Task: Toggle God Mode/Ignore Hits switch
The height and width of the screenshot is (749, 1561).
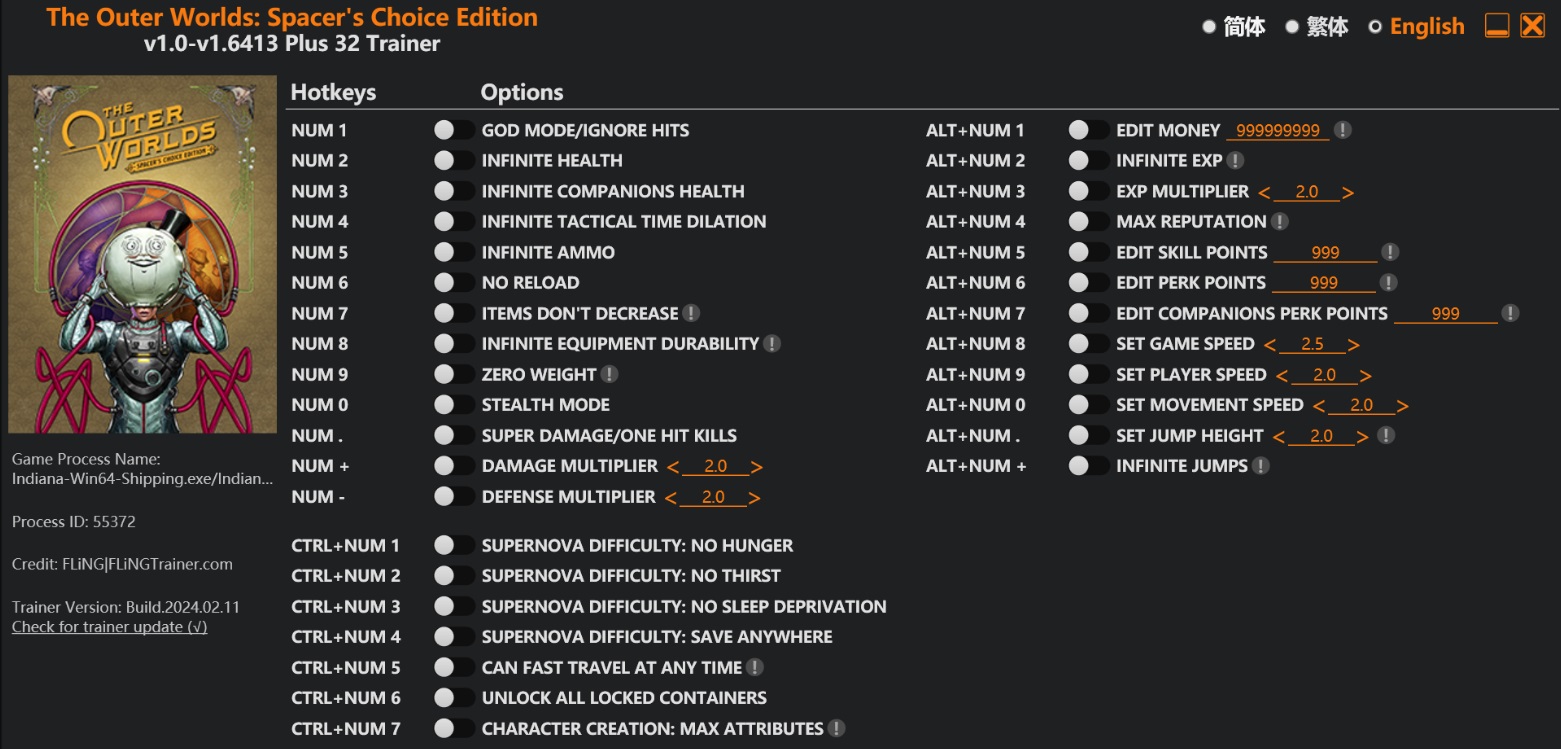Action: click(454, 130)
